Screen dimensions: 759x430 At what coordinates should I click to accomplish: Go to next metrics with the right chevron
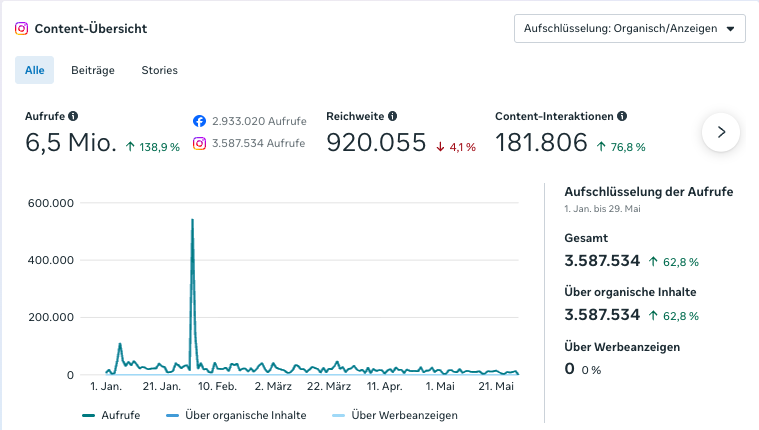tap(721, 132)
